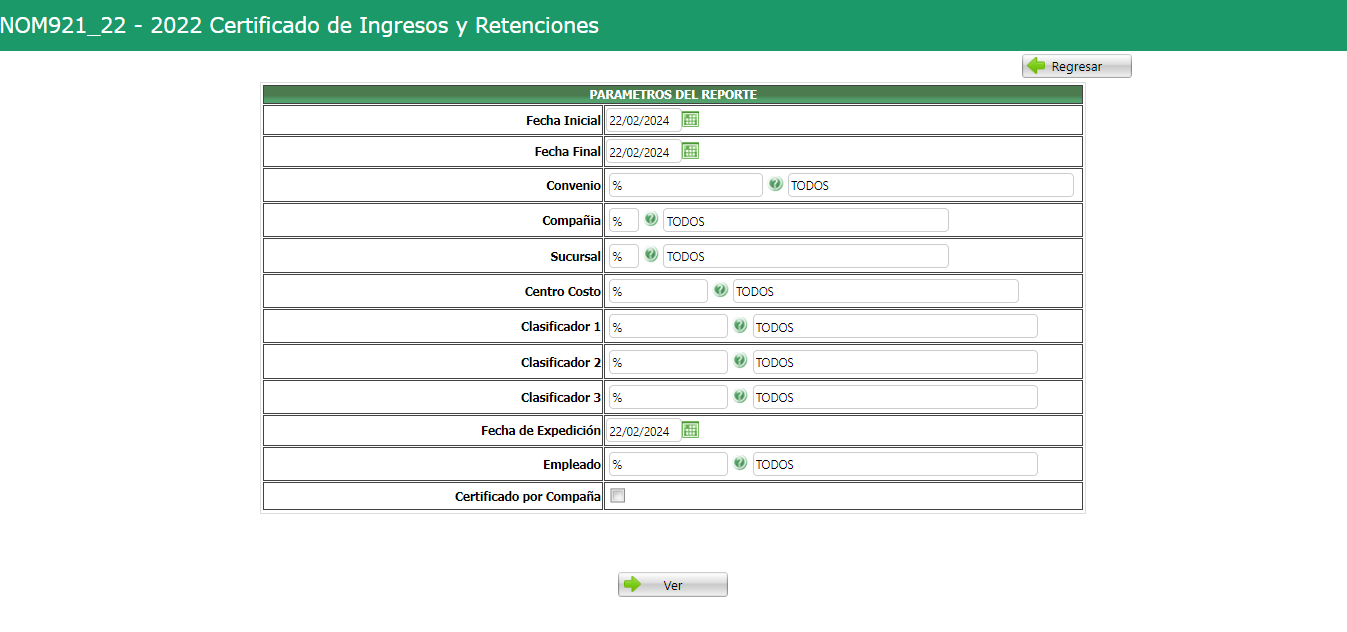Click the Clasificador 1 code input field
Image resolution: width=1347 pixels, height=632 pixels.
click(x=668, y=327)
